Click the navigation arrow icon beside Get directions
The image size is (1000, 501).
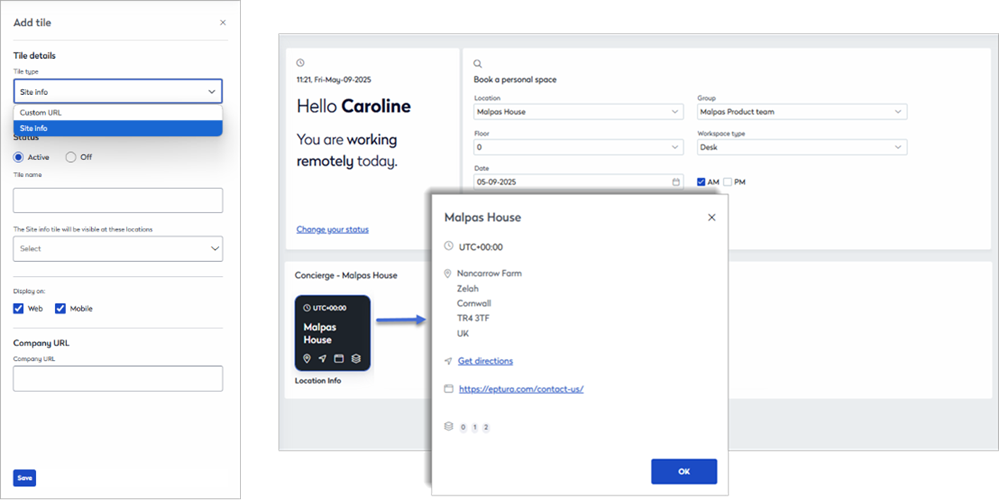coord(448,361)
